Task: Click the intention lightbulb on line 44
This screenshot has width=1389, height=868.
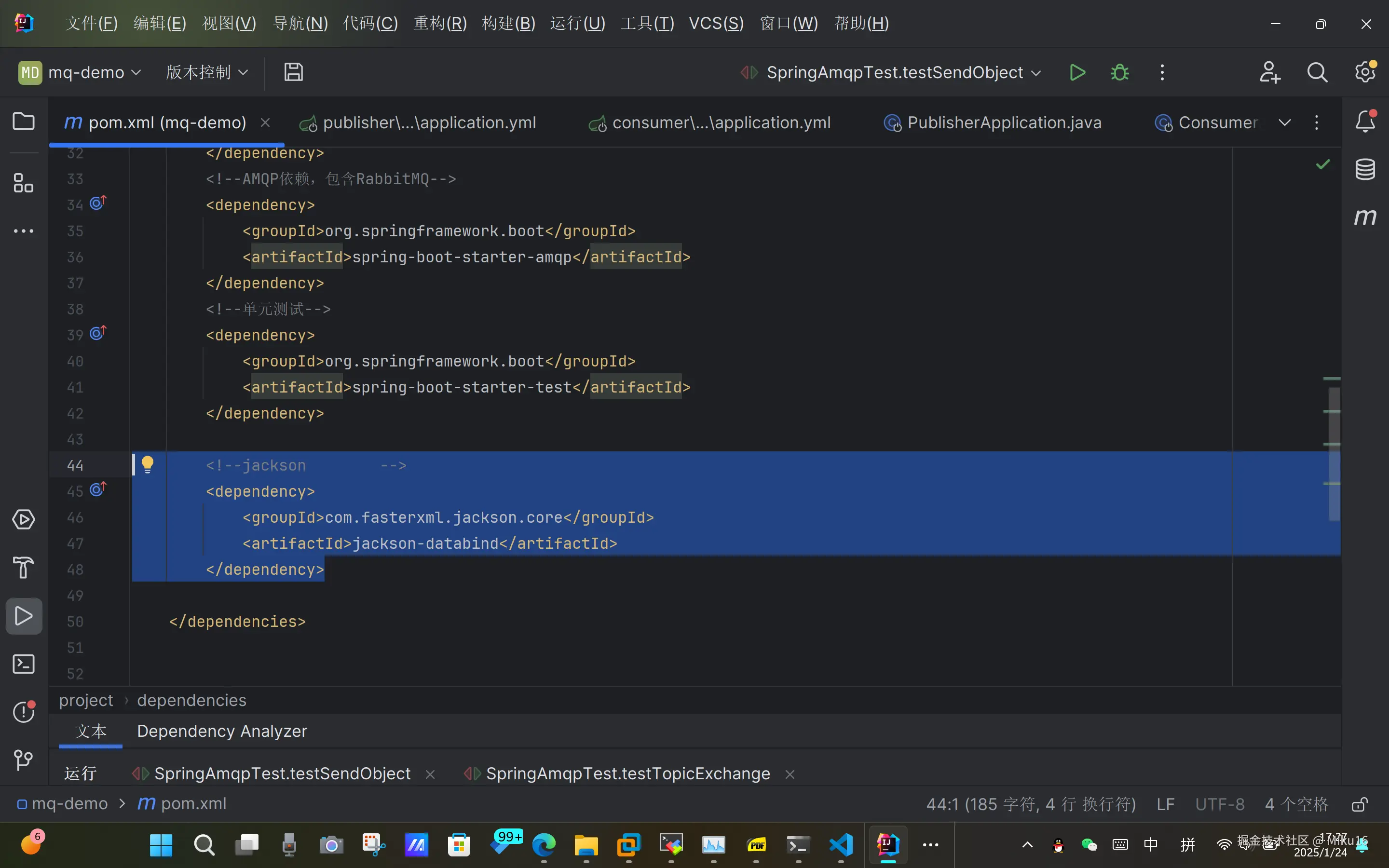Action: click(148, 464)
